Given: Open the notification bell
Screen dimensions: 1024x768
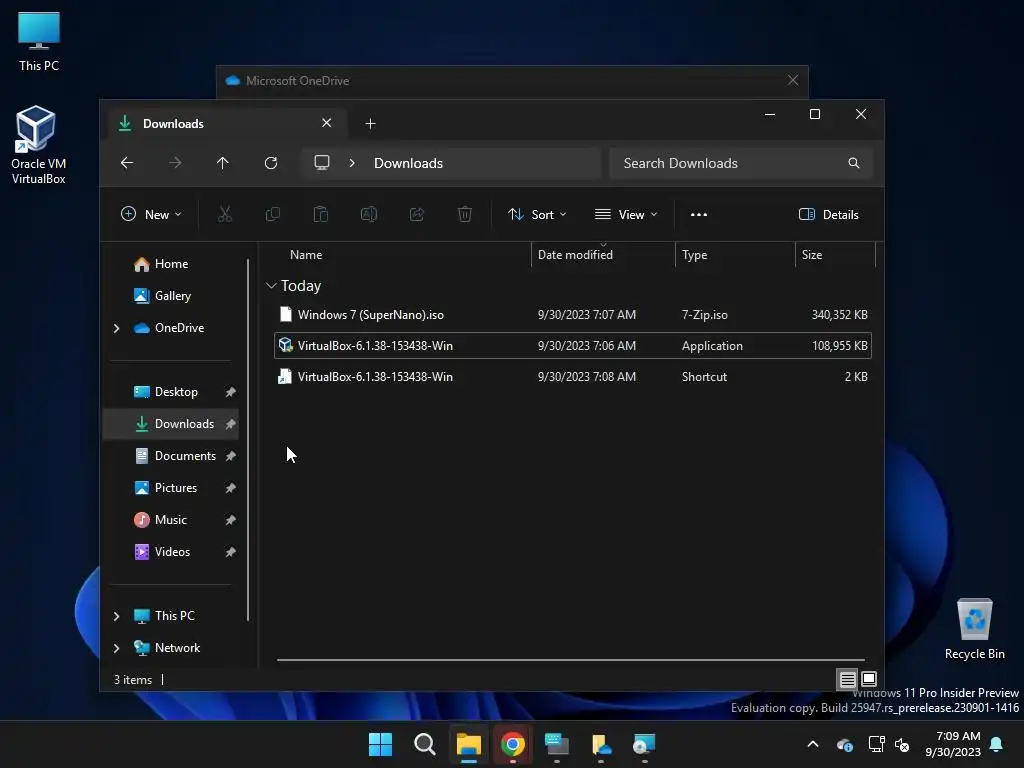Looking at the screenshot, I should [x=997, y=744].
